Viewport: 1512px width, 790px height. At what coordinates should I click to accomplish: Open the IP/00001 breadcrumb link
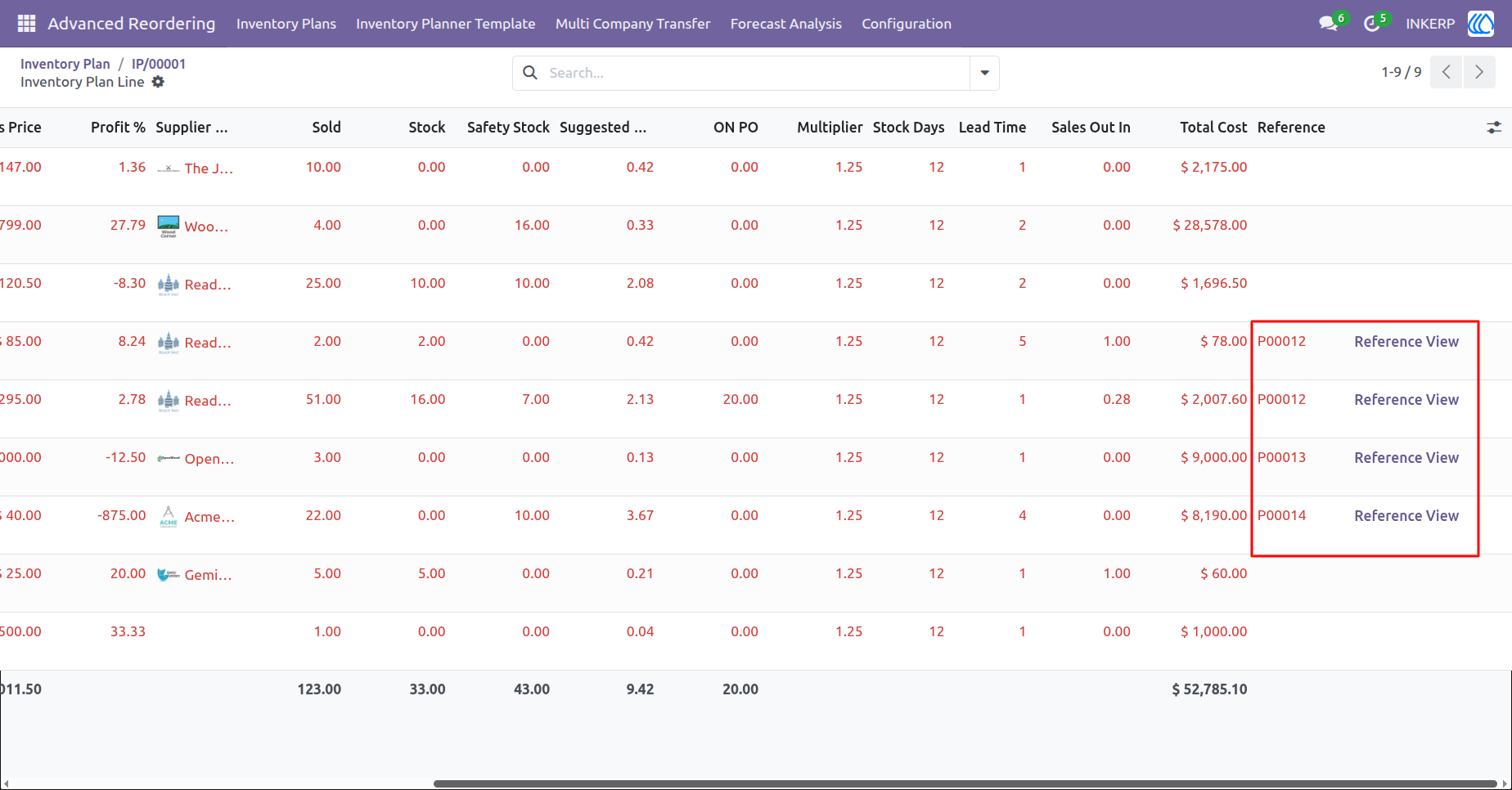(159, 64)
